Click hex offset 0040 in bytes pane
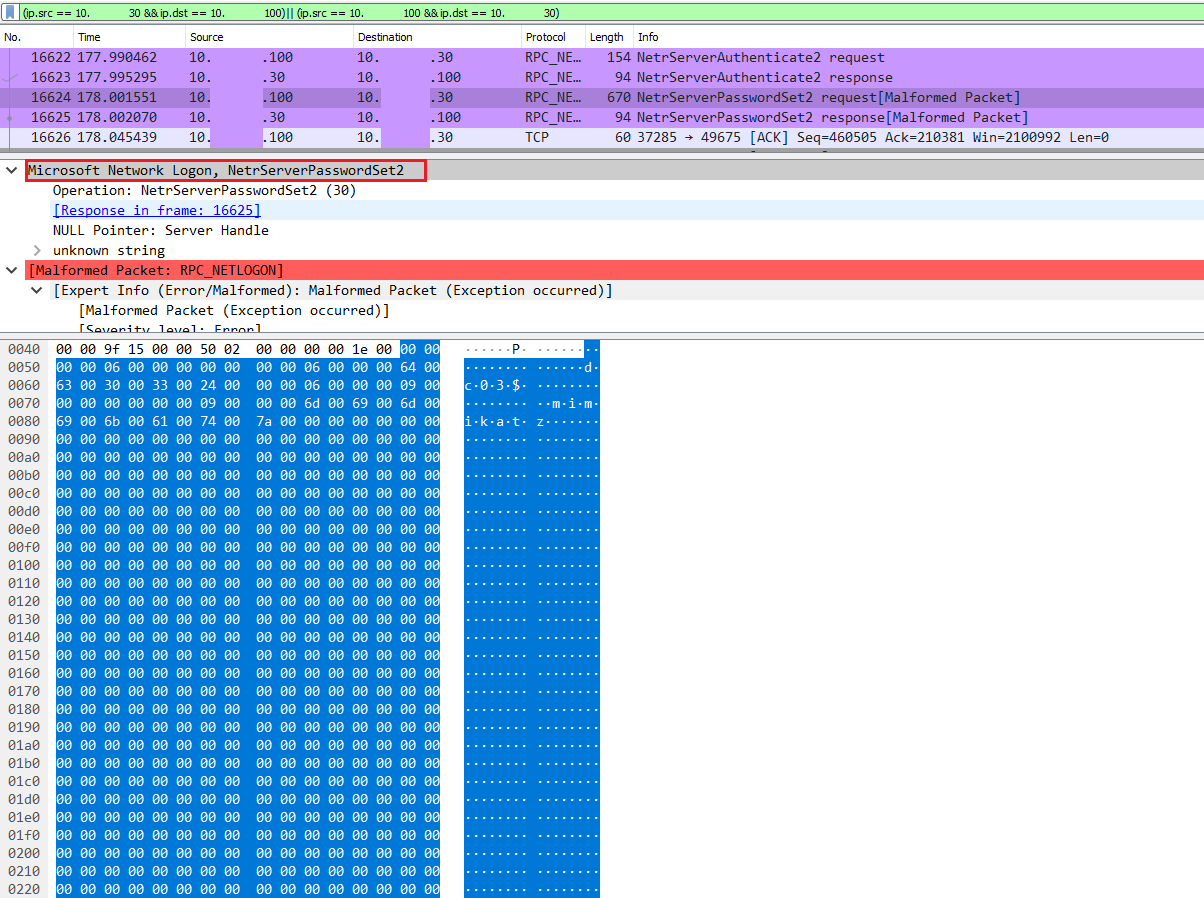Viewport: 1204px width, 898px height. pos(24,349)
